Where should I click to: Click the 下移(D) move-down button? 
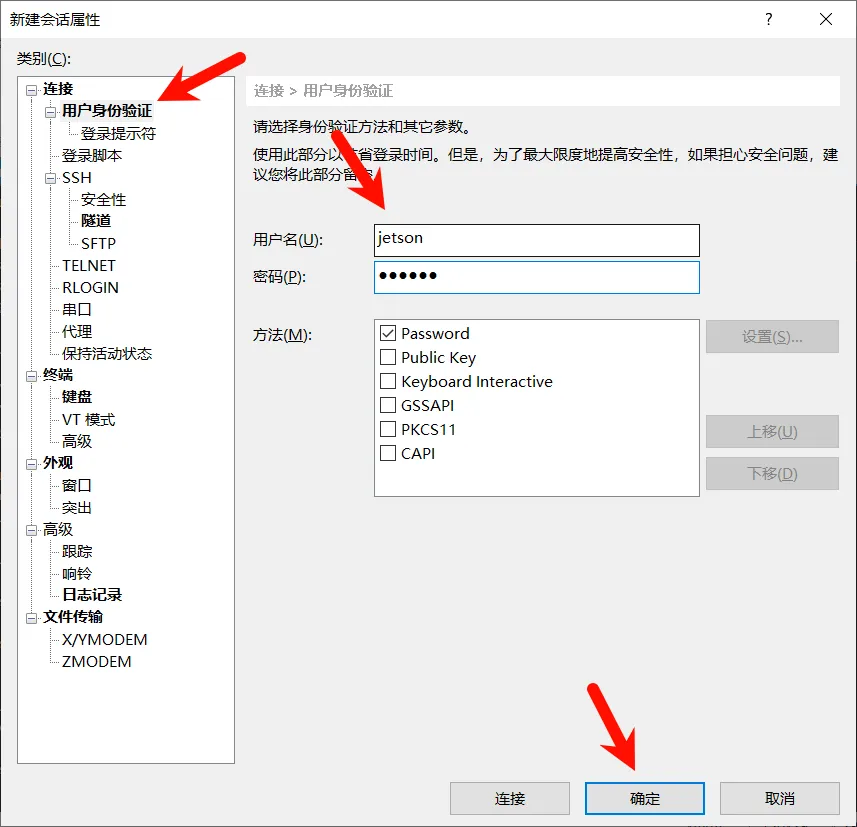click(x=772, y=473)
